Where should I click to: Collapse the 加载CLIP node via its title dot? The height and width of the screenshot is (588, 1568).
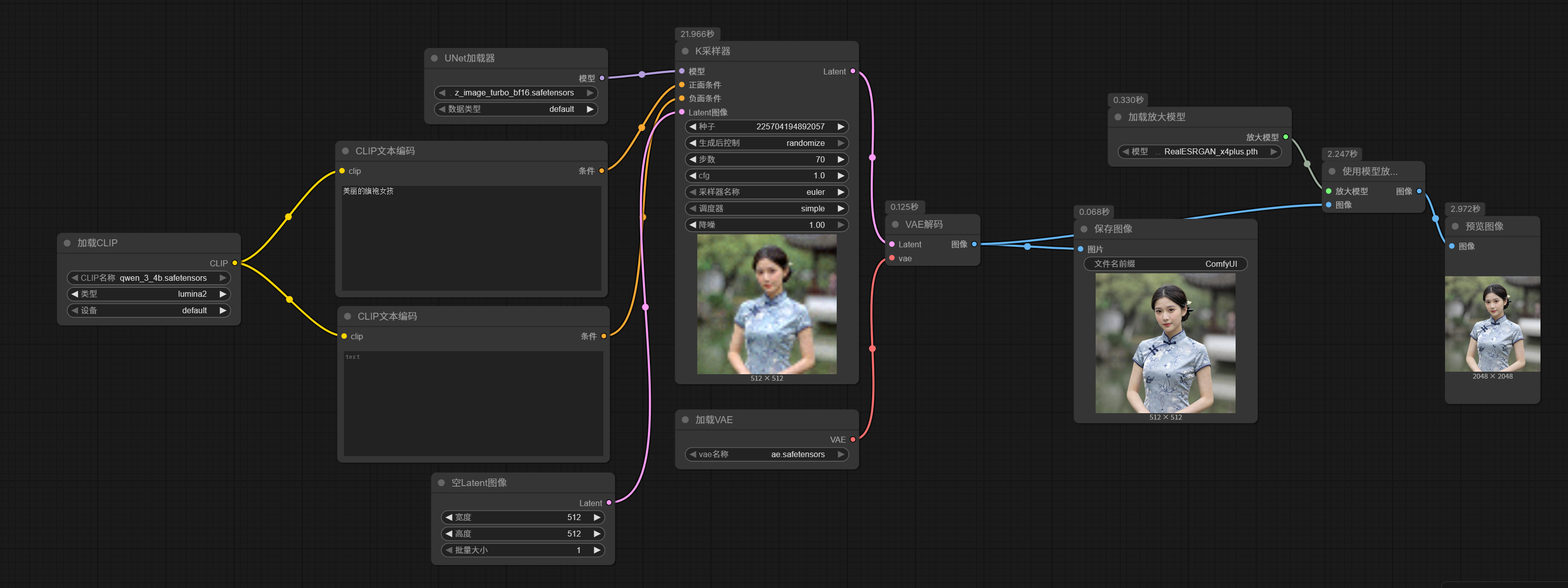tap(67, 243)
